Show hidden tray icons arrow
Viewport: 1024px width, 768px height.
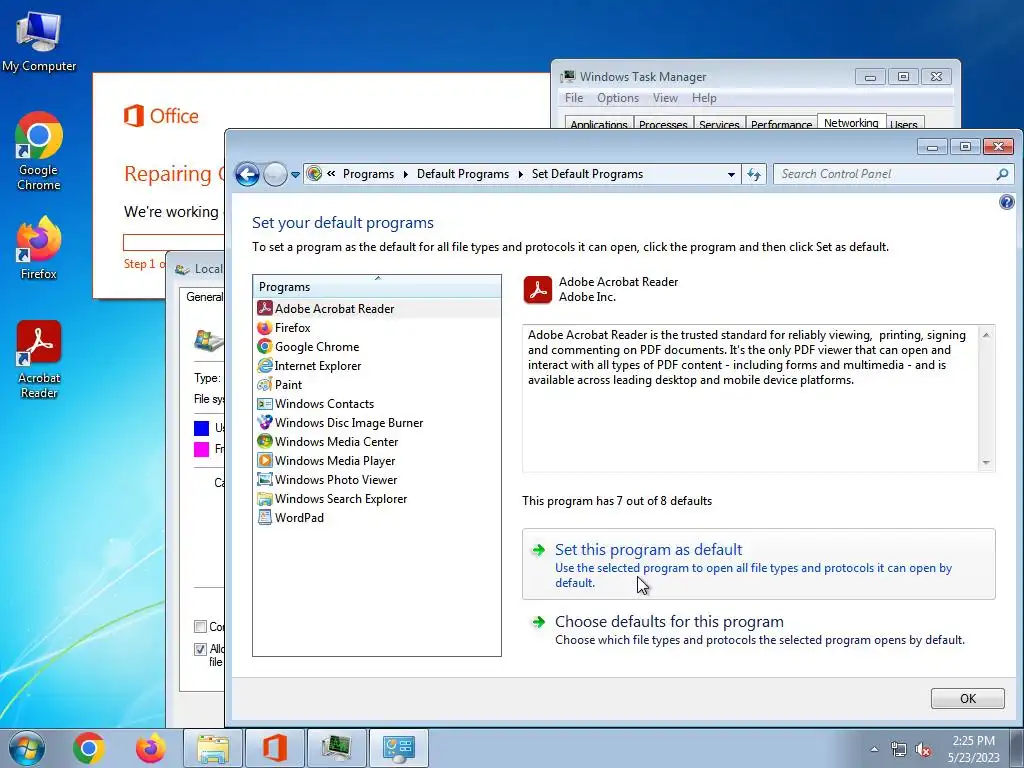pyautogui.click(x=874, y=749)
